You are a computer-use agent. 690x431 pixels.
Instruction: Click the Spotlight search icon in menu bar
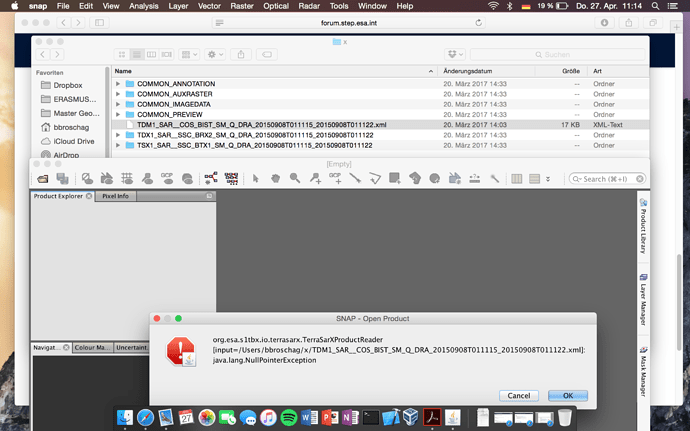pyautogui.click(x=655, y=6)
